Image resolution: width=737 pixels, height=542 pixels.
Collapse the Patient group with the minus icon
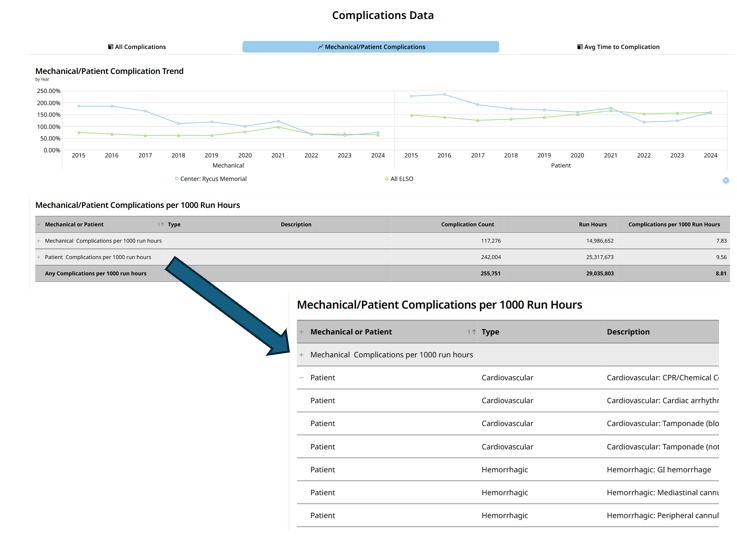[301, 377]
